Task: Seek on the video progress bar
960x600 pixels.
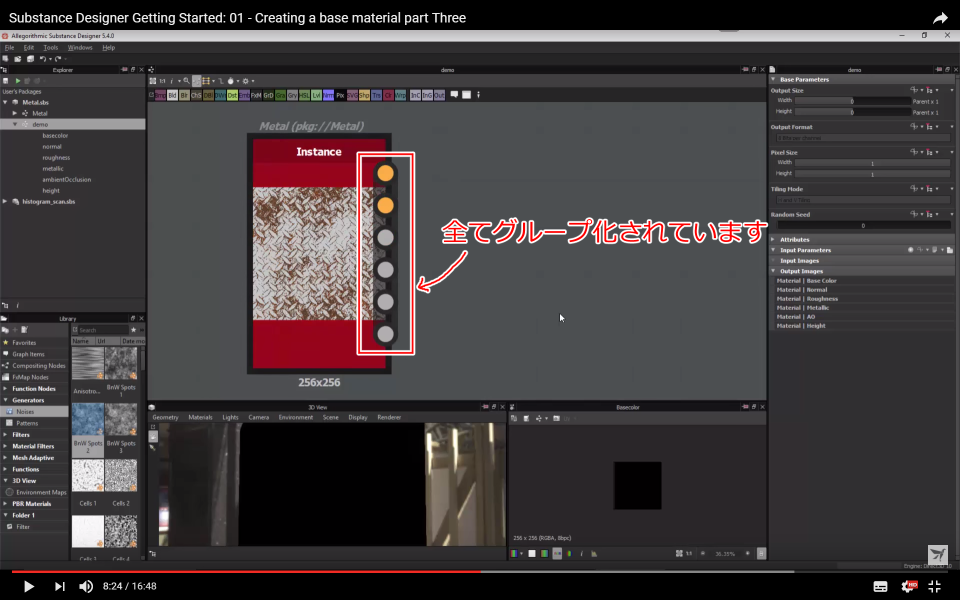Action: click(479, 572)
